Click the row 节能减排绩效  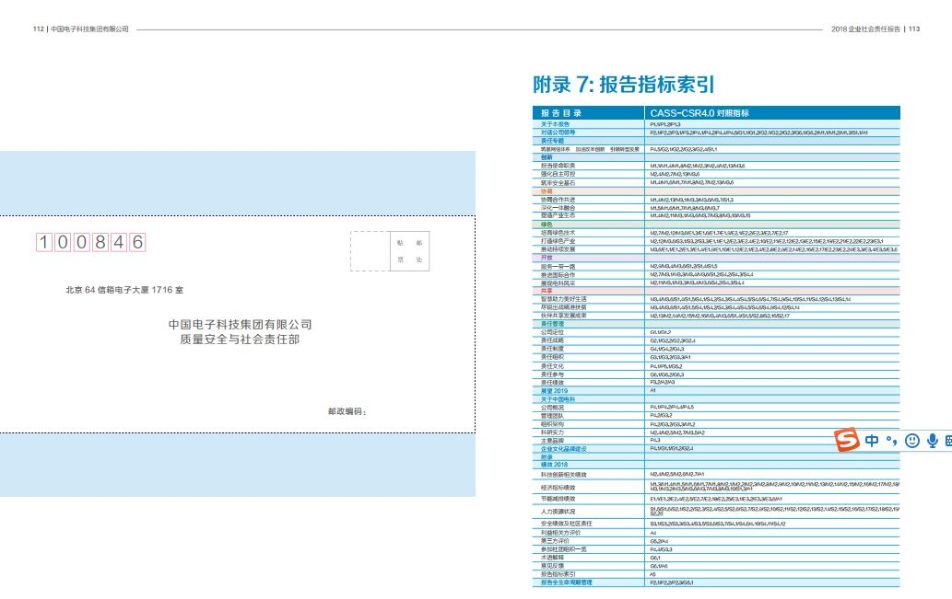point(716,499)
